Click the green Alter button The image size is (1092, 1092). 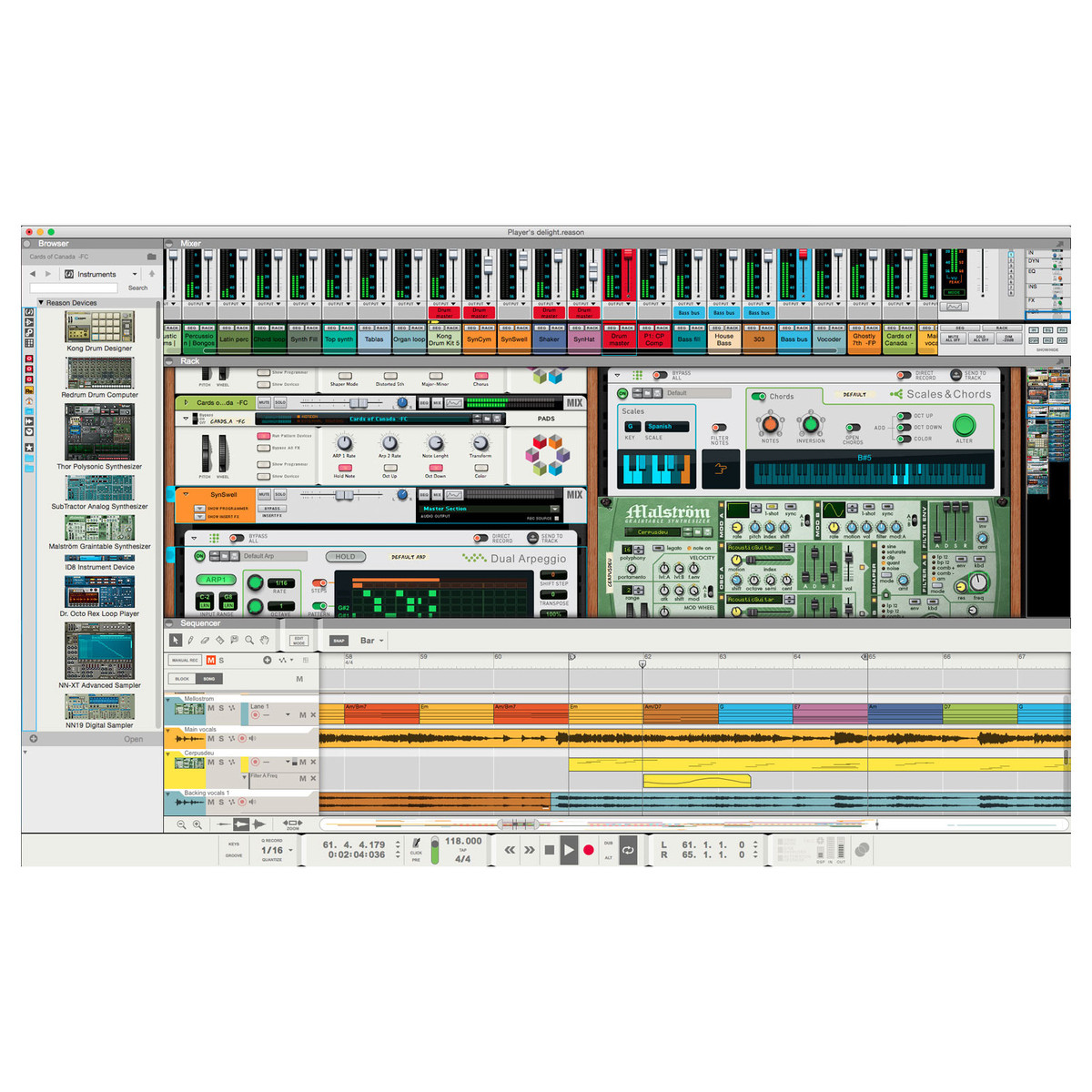[x=964, y=424]
